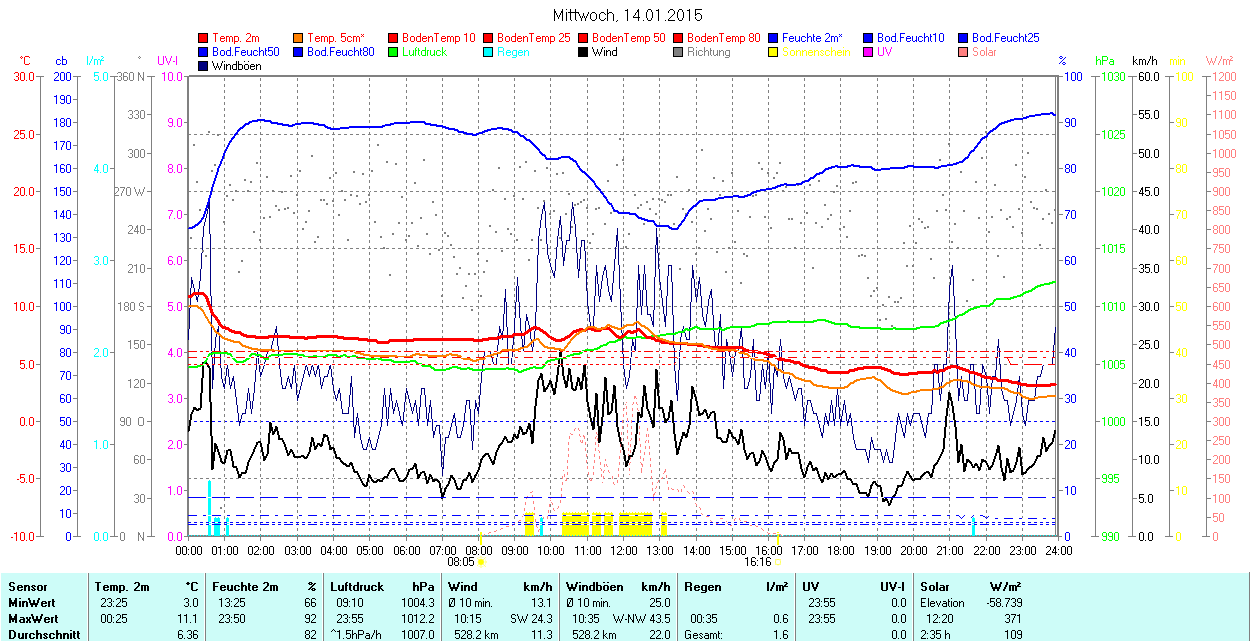Select the Sensor column header in table
Screen dimensions: 1250x641
[x=28, y=587]
